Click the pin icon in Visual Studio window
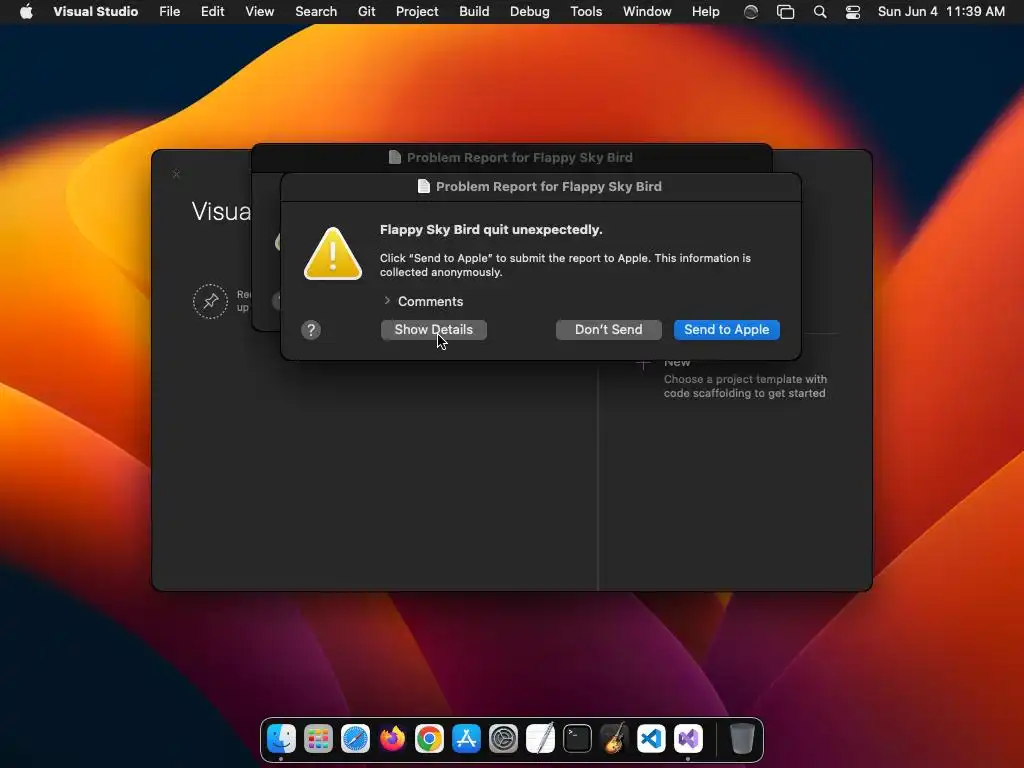Viewport: 1024px width, 768px height. click(210, 301)
